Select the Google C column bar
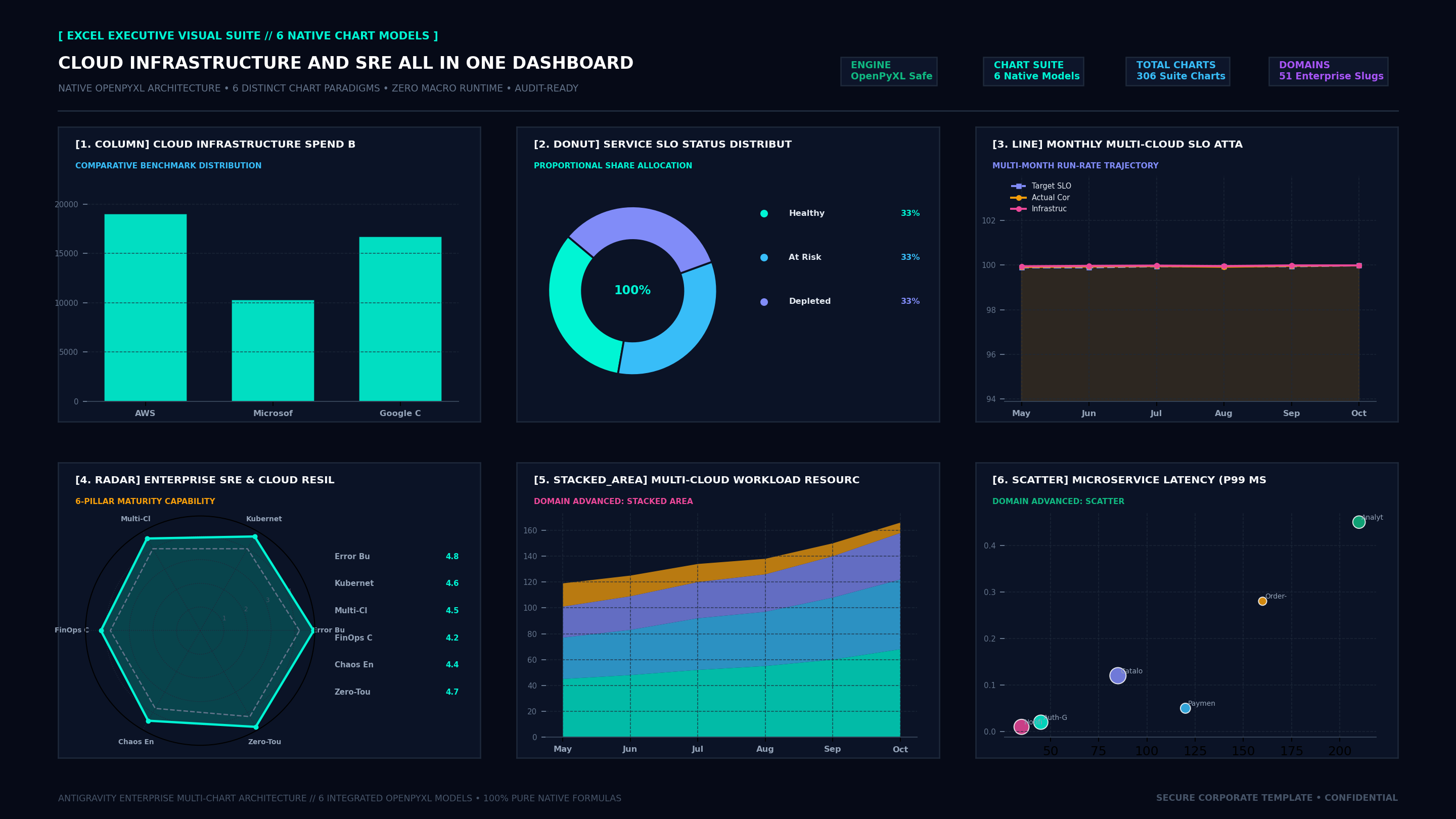Image resolution: width=1456 pixels, height=819 pixels. click(x=400, y=319)
